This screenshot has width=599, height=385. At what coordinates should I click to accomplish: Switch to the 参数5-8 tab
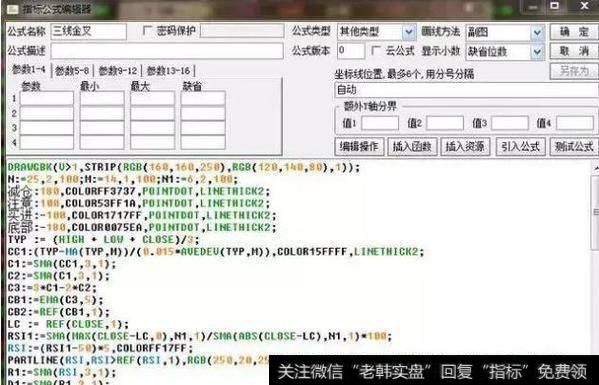coord(72,71)
